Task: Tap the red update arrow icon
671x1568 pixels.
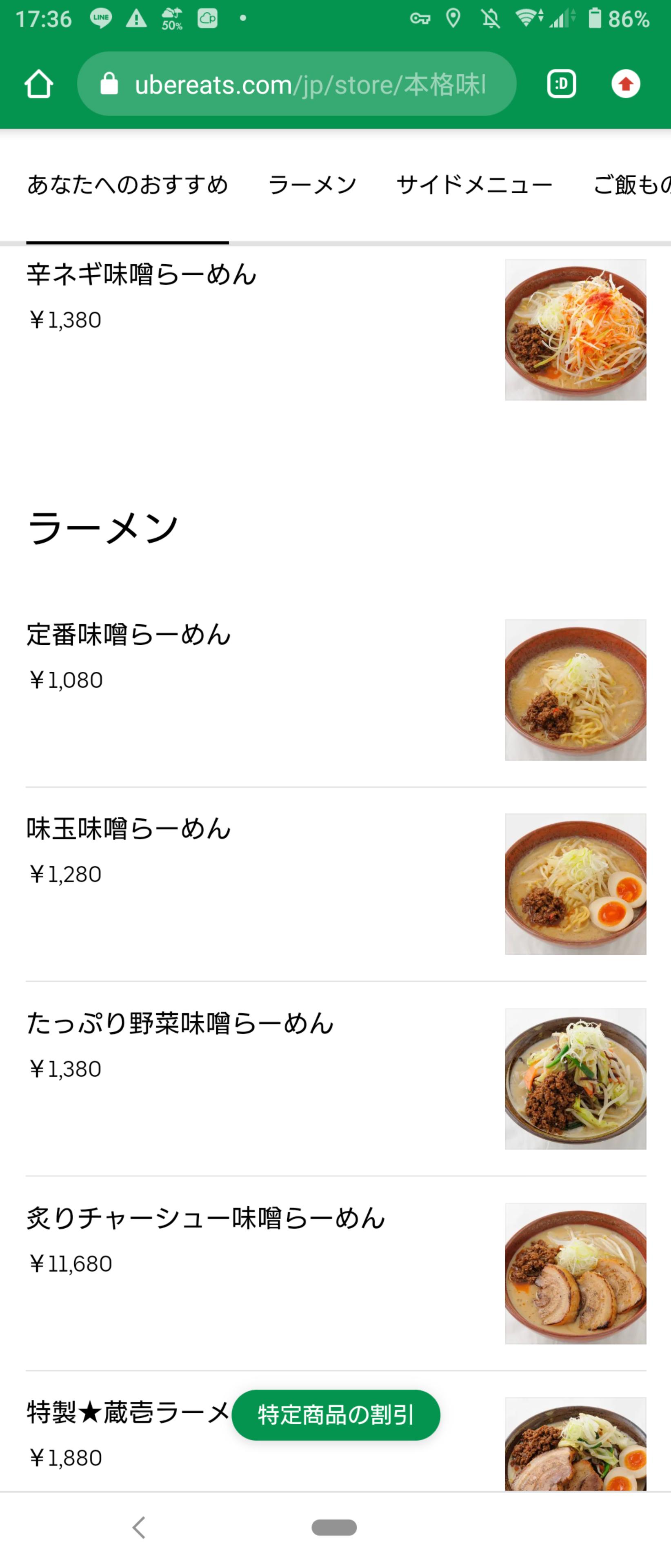Action: [625, 84]
